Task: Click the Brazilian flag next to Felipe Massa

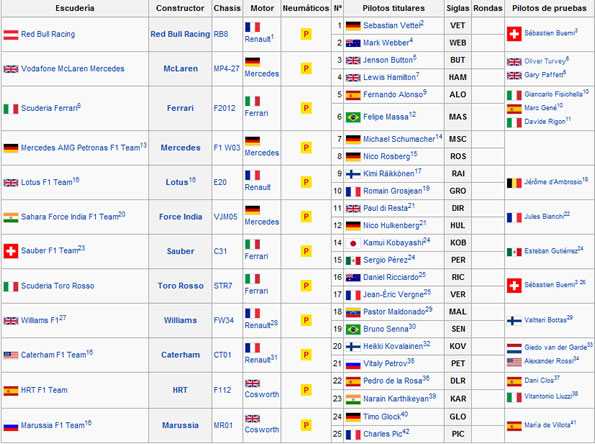Action: coord(353,117)
